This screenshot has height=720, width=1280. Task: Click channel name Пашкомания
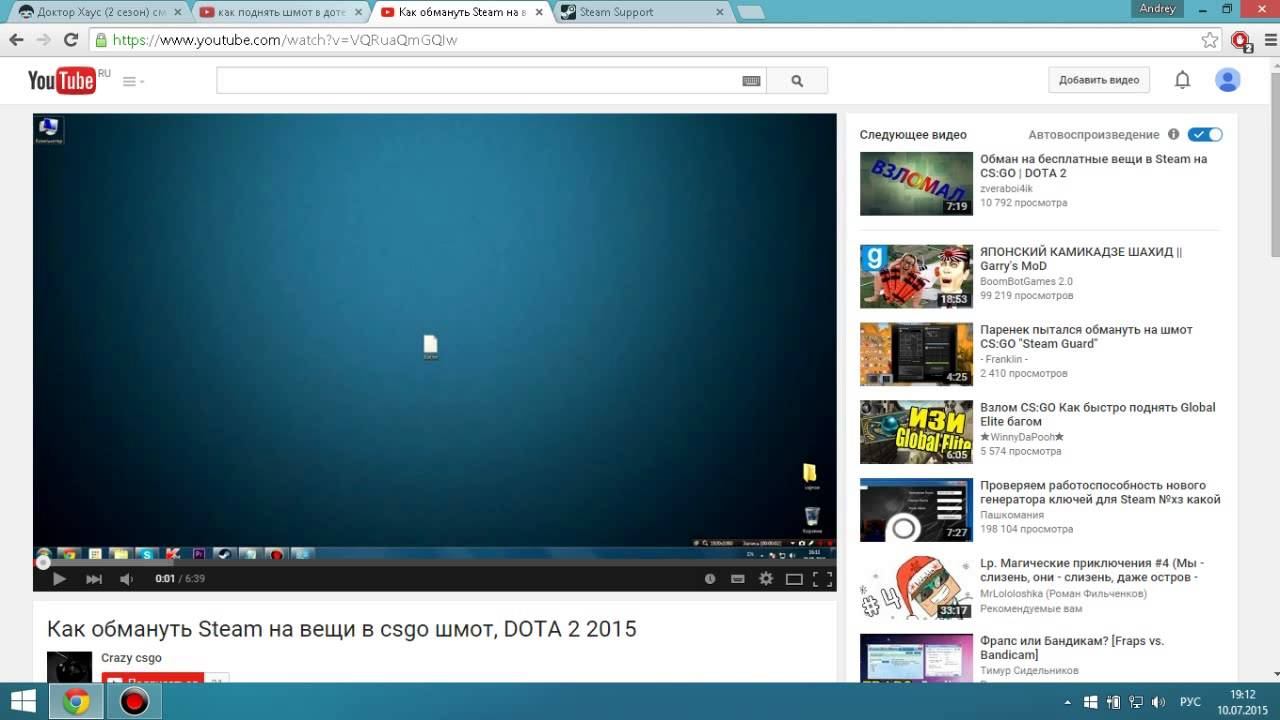pos(1012,515)
